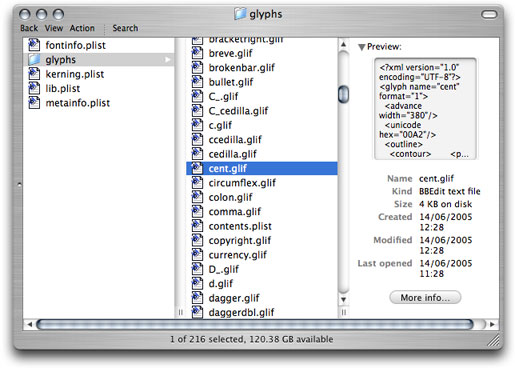Select the bullet.glif file name
The image size is (515, 368).
click(231, 82)
